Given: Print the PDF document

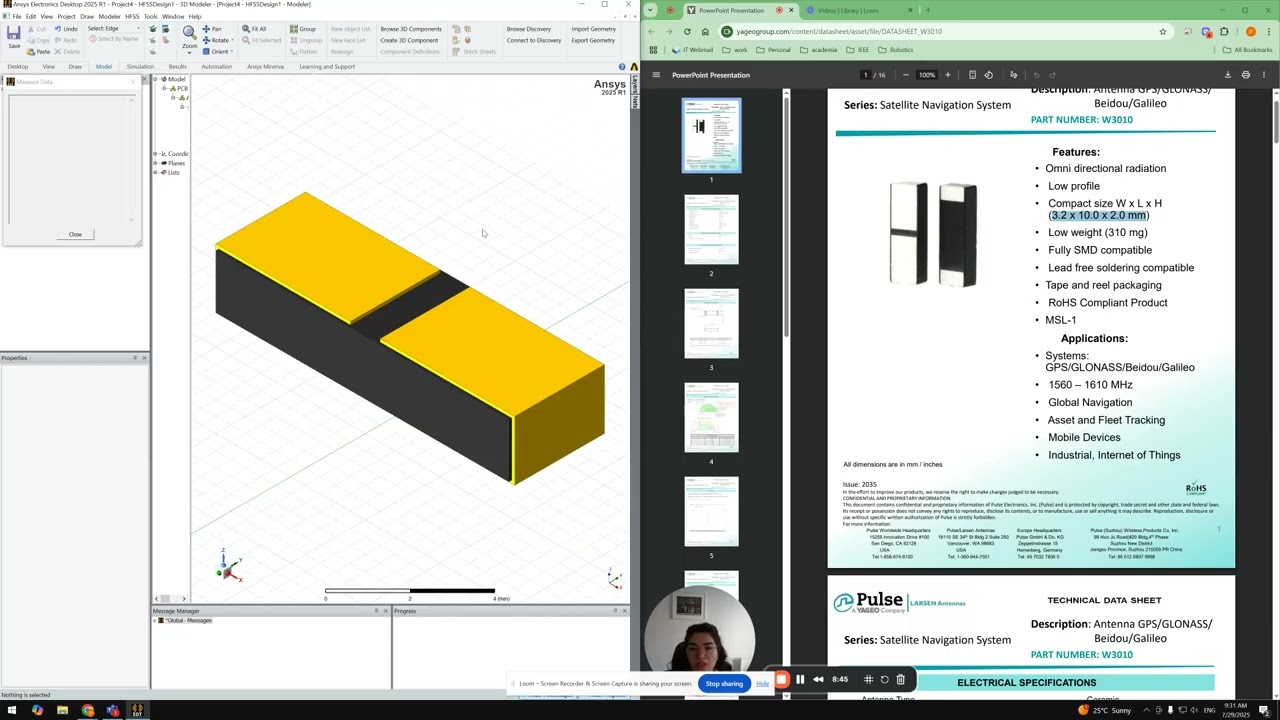Looking at the screenshot, I should pos(1246,75).
